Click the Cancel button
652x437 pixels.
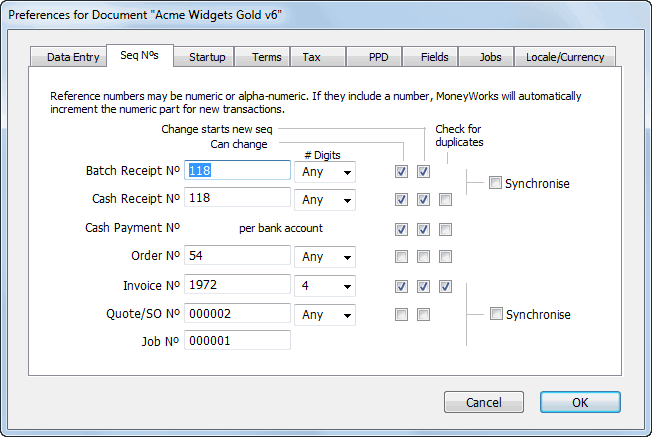tap(484, 402)
